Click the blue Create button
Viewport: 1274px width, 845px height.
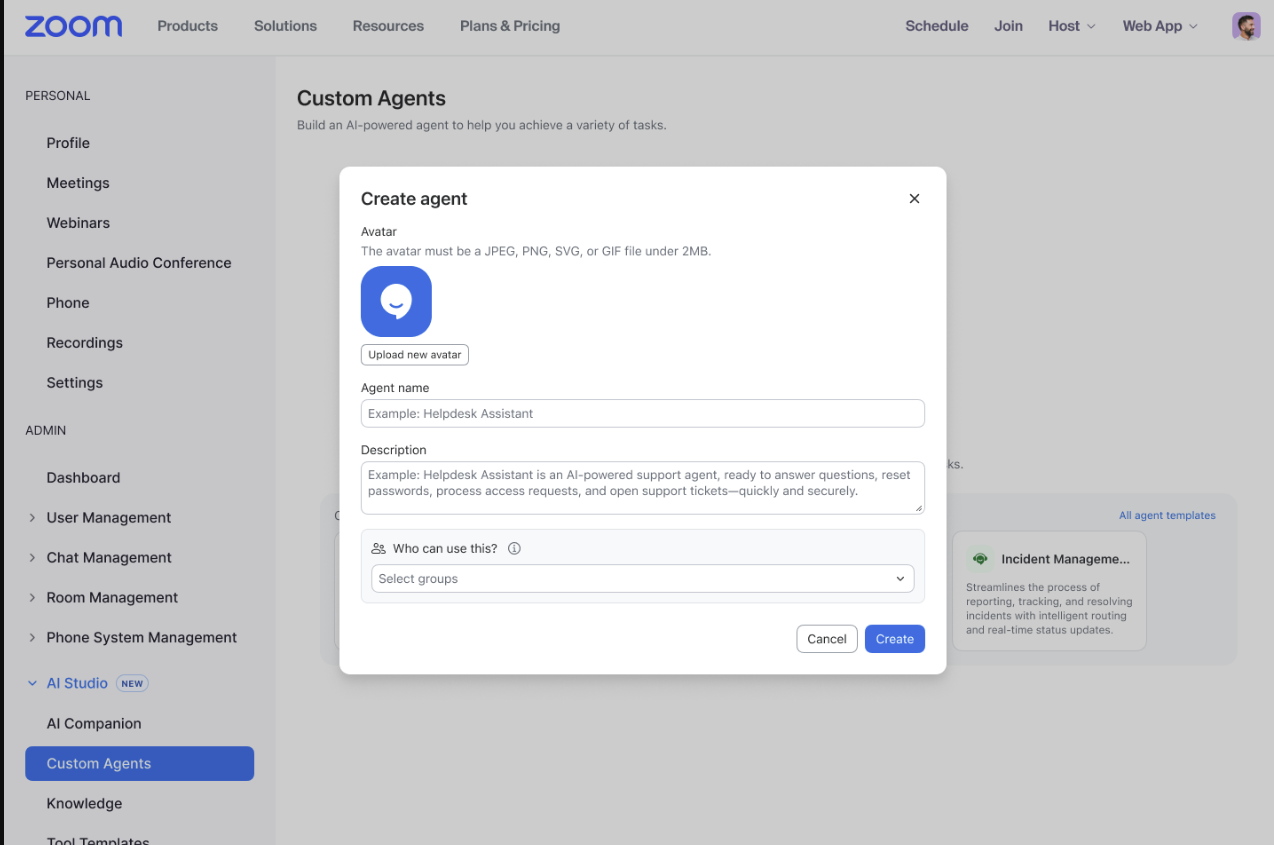pos(894,639)
